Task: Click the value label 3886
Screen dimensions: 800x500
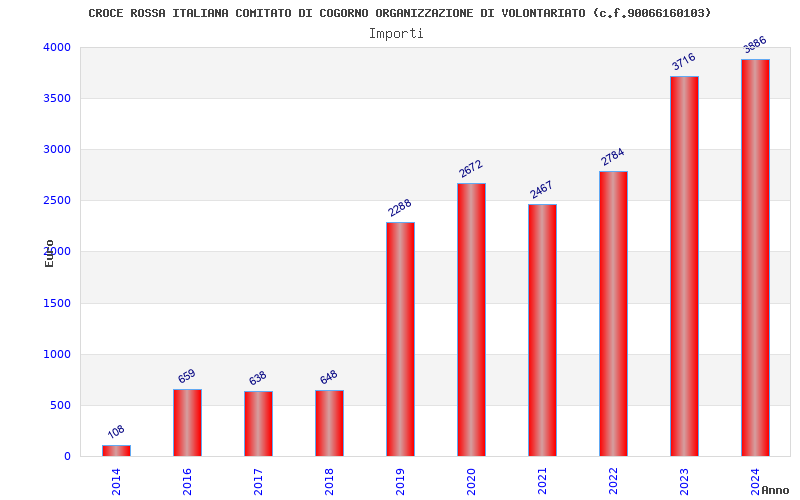Action: coord(755,44)
